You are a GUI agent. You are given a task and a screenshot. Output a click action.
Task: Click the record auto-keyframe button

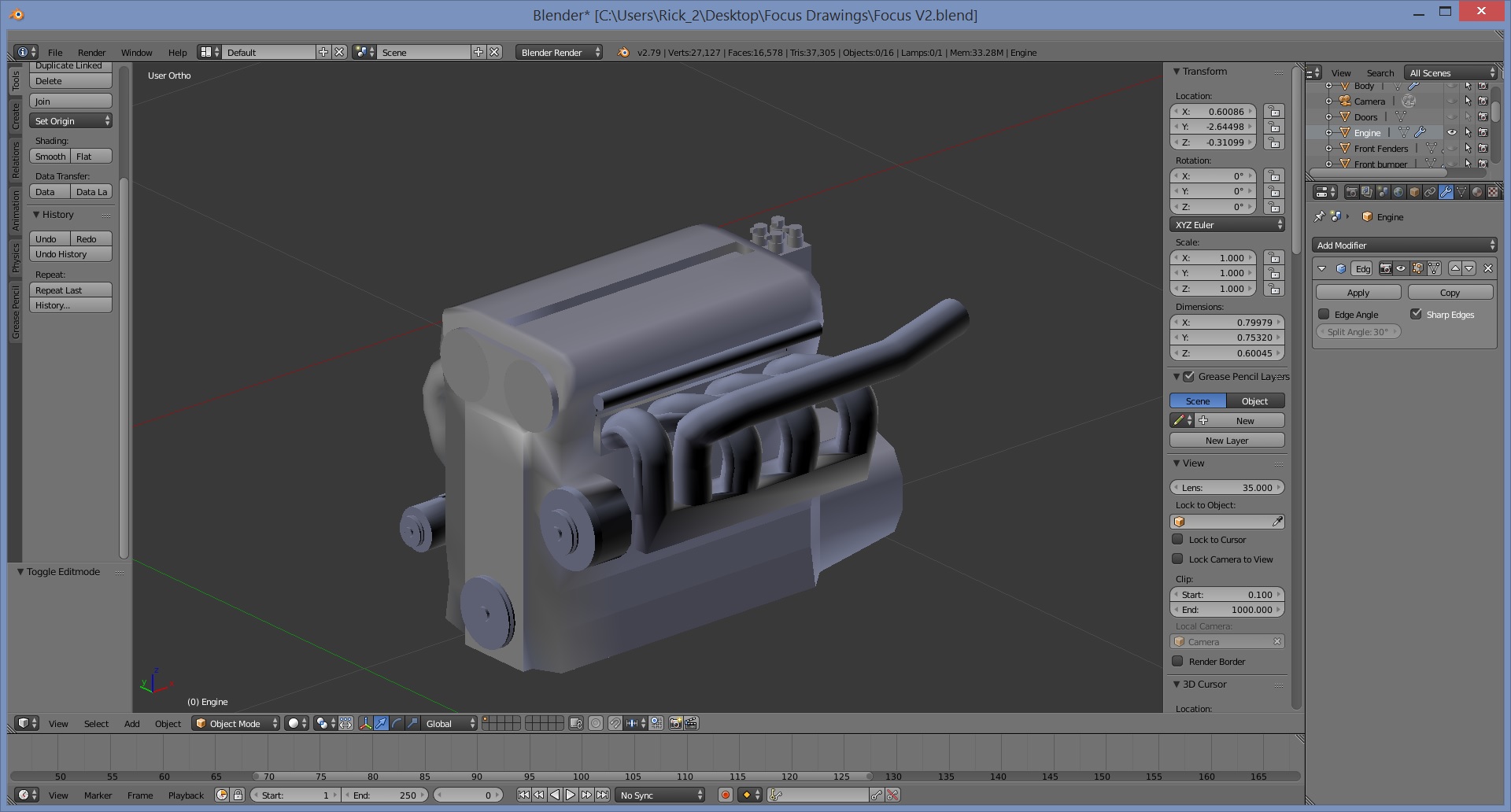[726, 795]
